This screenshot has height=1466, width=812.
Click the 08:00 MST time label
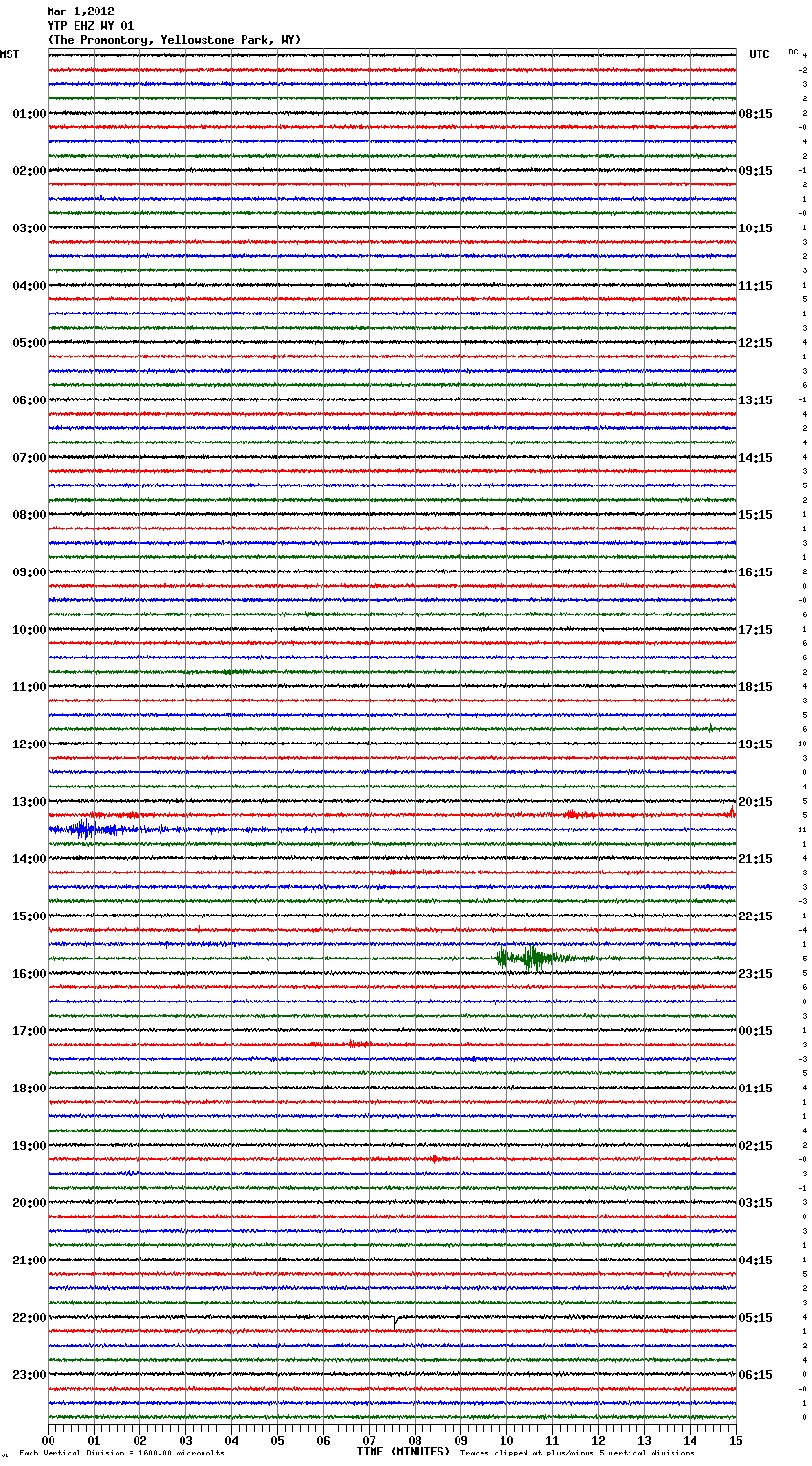[x=29, y=515]
